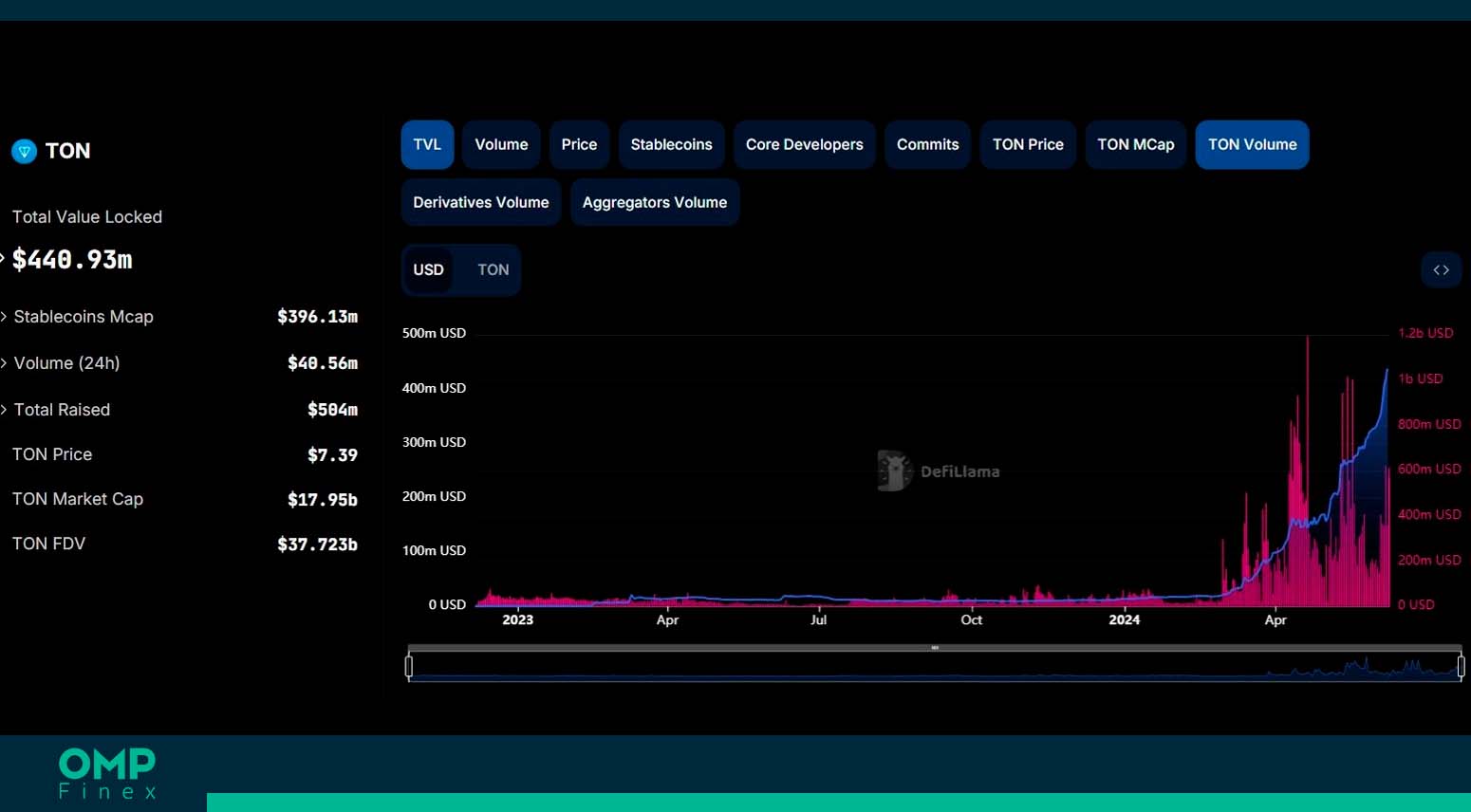Toggle the Commits chart series
The image size is (1471, 812).
point(927,145)
